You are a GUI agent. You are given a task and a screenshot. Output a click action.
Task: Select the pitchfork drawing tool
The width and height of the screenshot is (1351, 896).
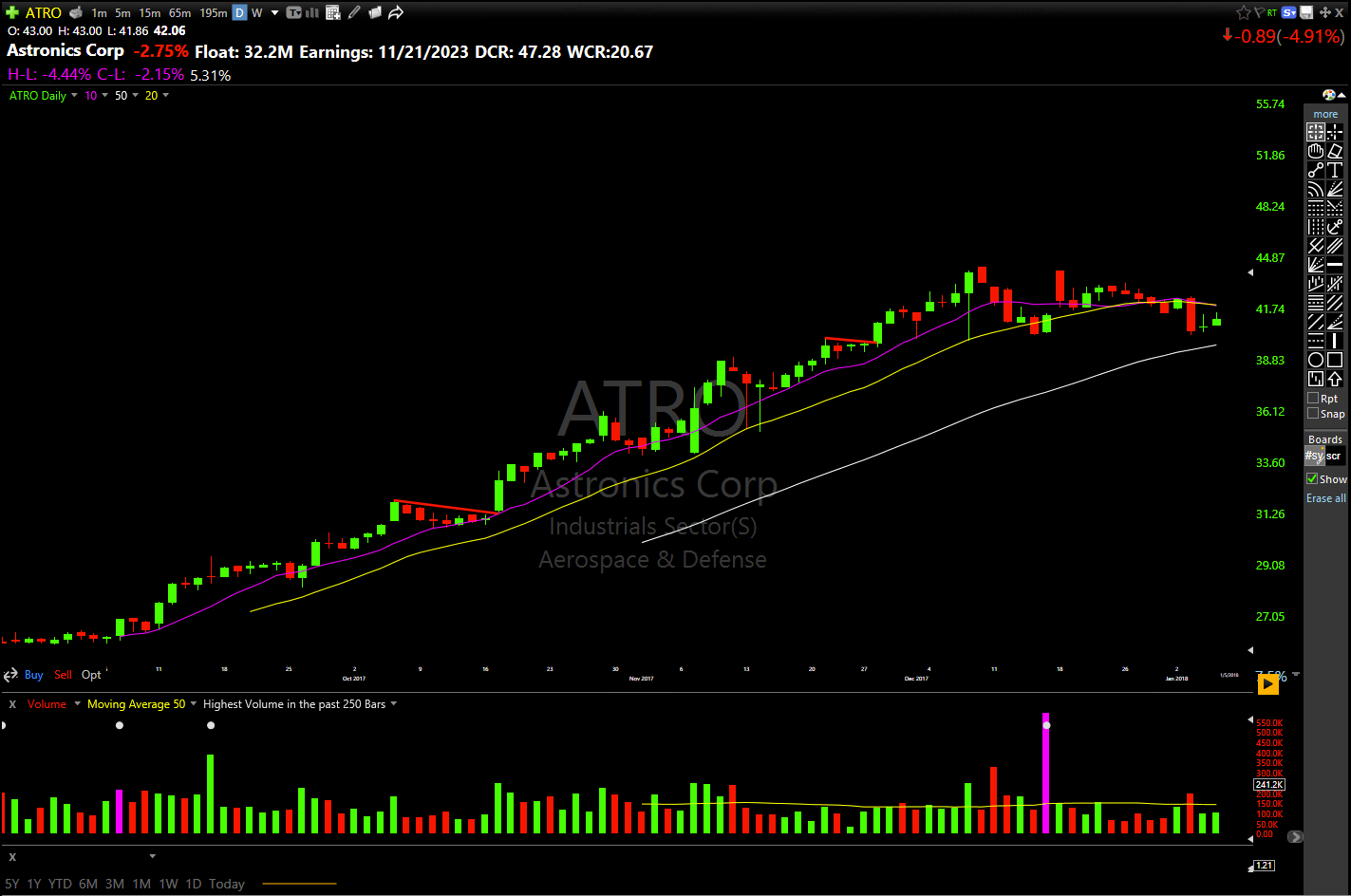tap(1316, 247)
